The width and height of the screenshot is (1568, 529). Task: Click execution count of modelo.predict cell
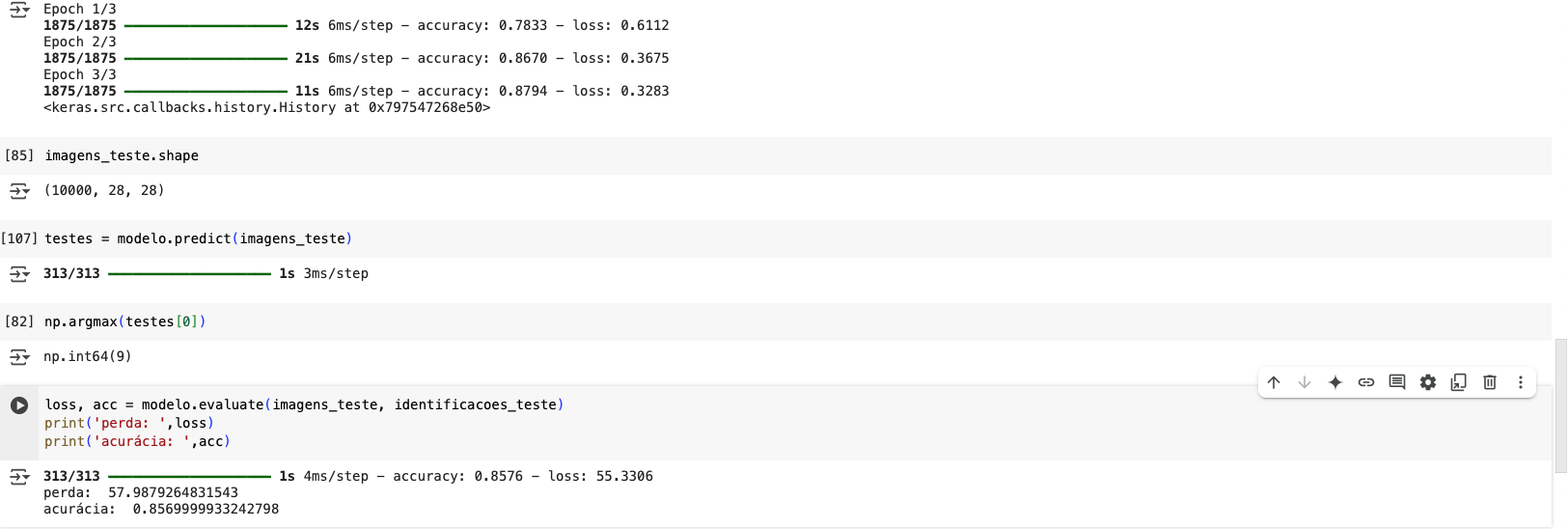click(x=19, y=238)
